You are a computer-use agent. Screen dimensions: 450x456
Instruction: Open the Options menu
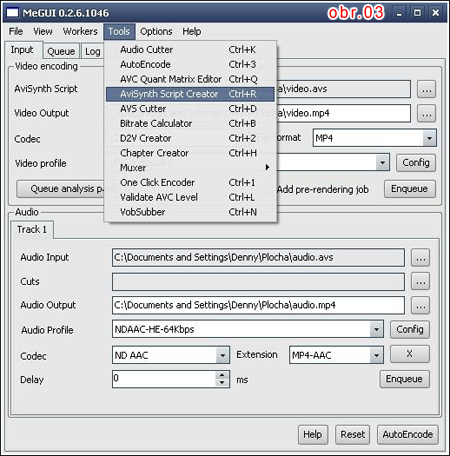(156, 32)
